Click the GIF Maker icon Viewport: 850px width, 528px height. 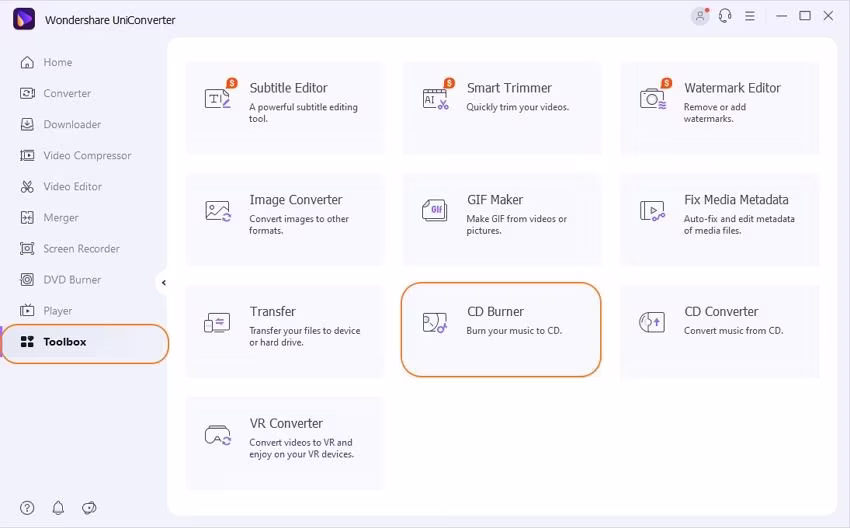point(435,210)
